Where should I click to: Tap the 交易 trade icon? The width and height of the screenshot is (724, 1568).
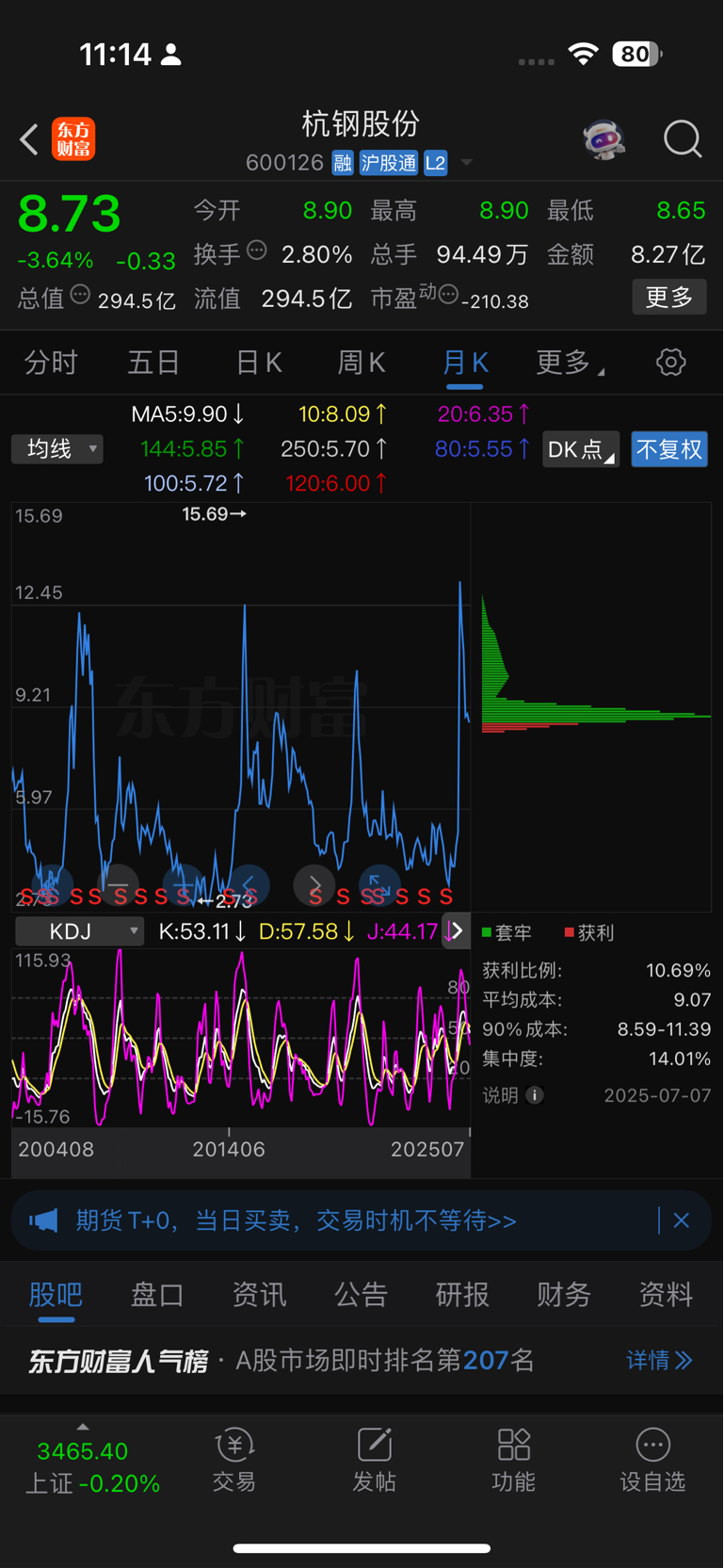[x=234, y=1460]
